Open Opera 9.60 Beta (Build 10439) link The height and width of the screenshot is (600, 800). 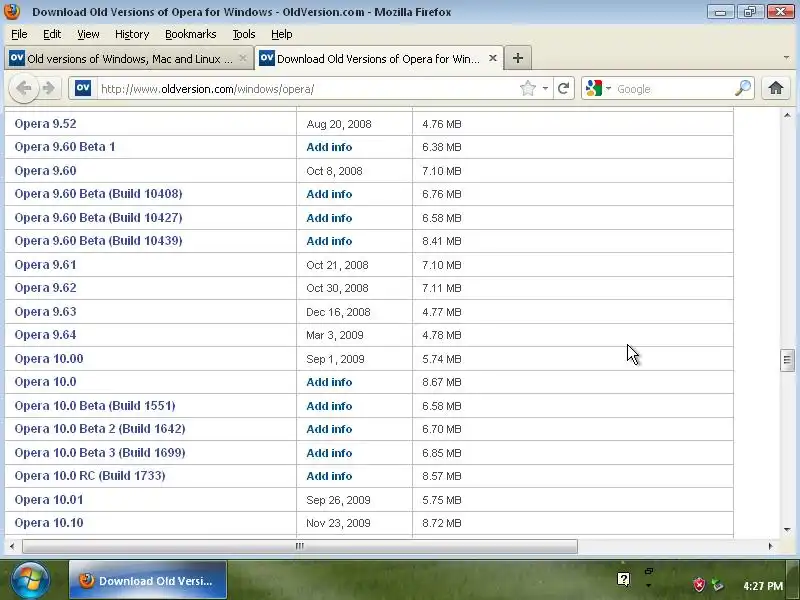tap(98, 240)
